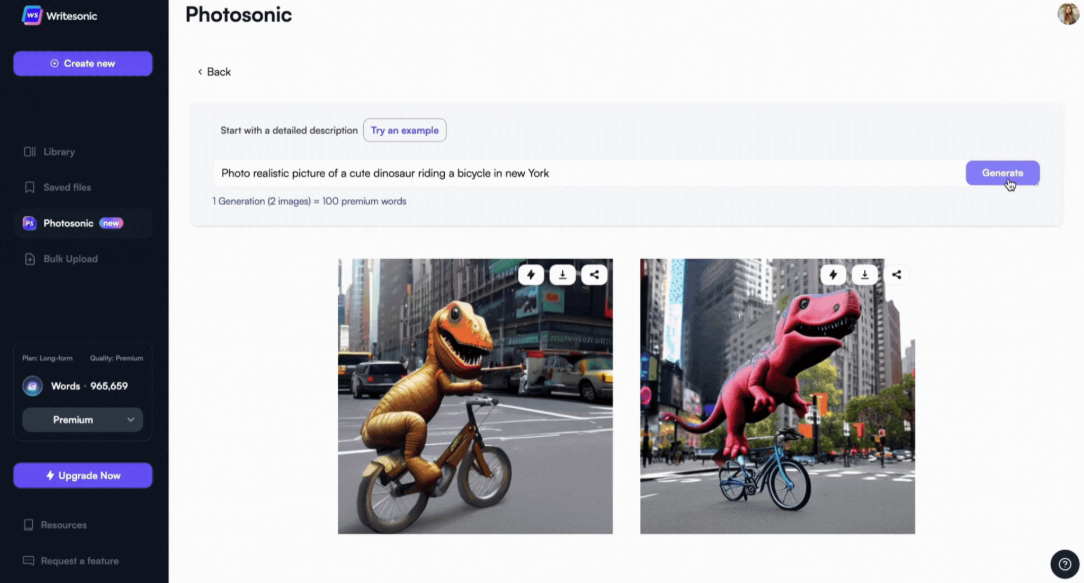Click 'Start with a detailed description' text
Image resolution: width=1084 pixels, height=583 pixels.
tap(289, 130)
